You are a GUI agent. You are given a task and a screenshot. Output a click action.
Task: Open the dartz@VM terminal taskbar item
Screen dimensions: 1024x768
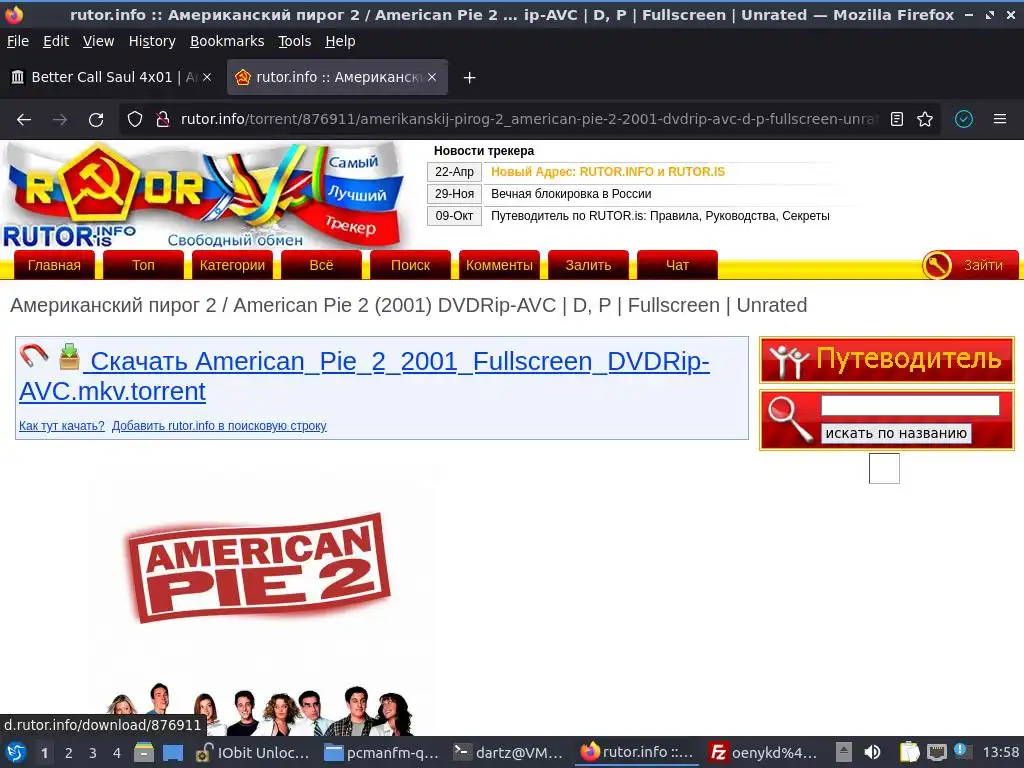point(510,753)
